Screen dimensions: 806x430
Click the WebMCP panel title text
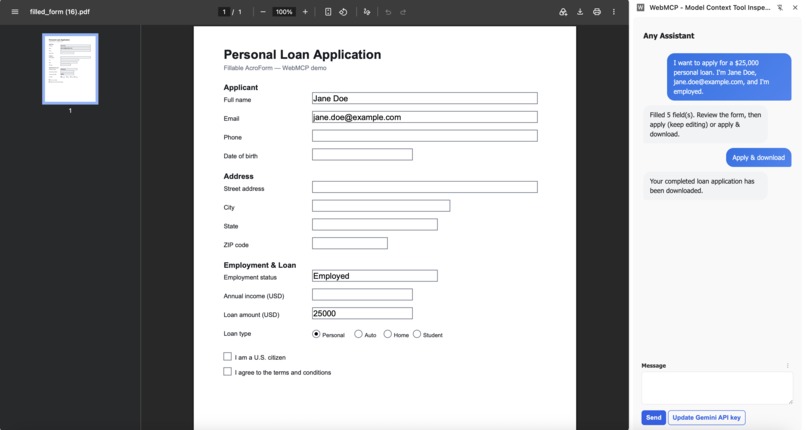coord(709,7)
